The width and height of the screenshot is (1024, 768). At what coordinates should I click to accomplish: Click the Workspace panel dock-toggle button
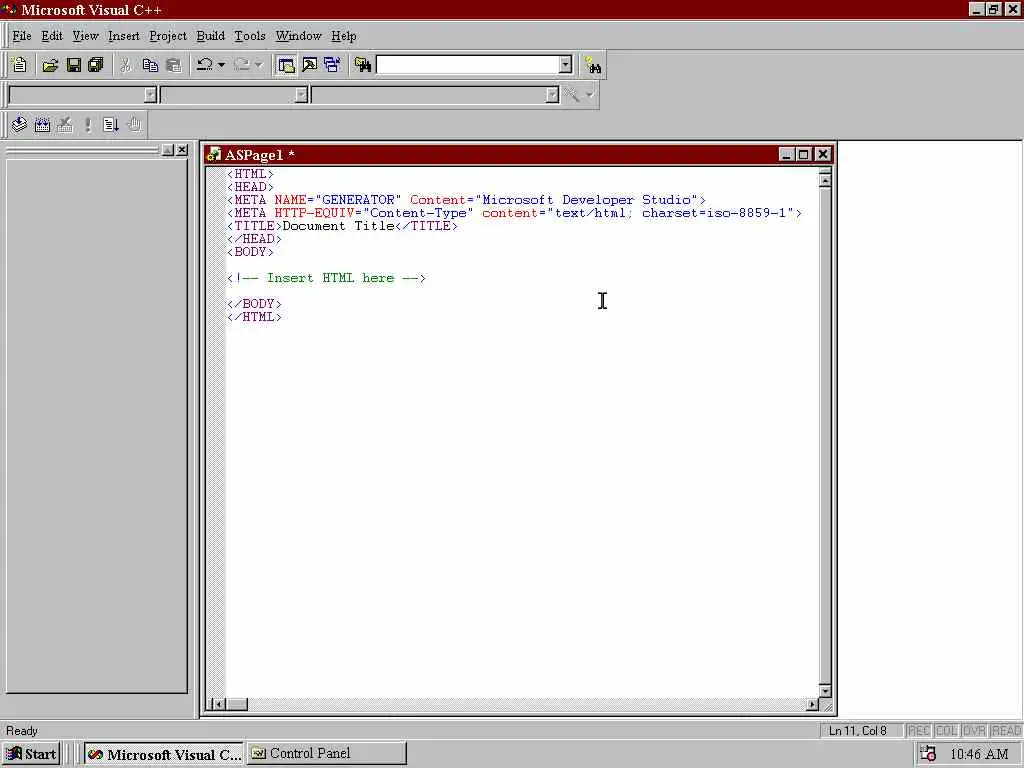(x=168, y=150)
